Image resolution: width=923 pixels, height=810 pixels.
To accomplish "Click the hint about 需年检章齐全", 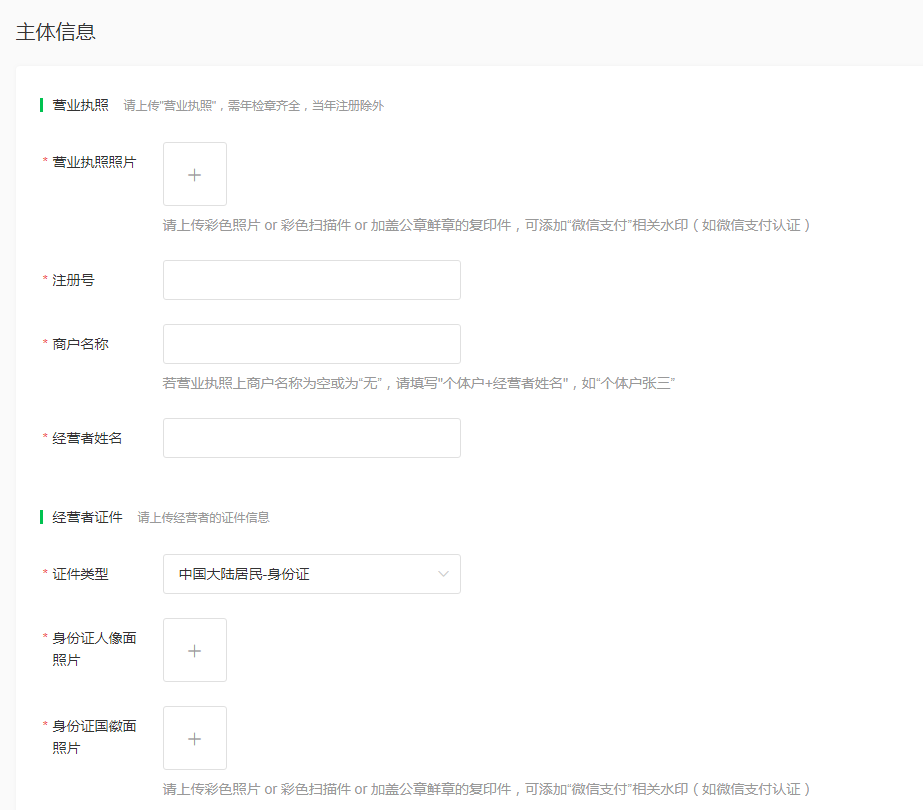I will (254, 106).
